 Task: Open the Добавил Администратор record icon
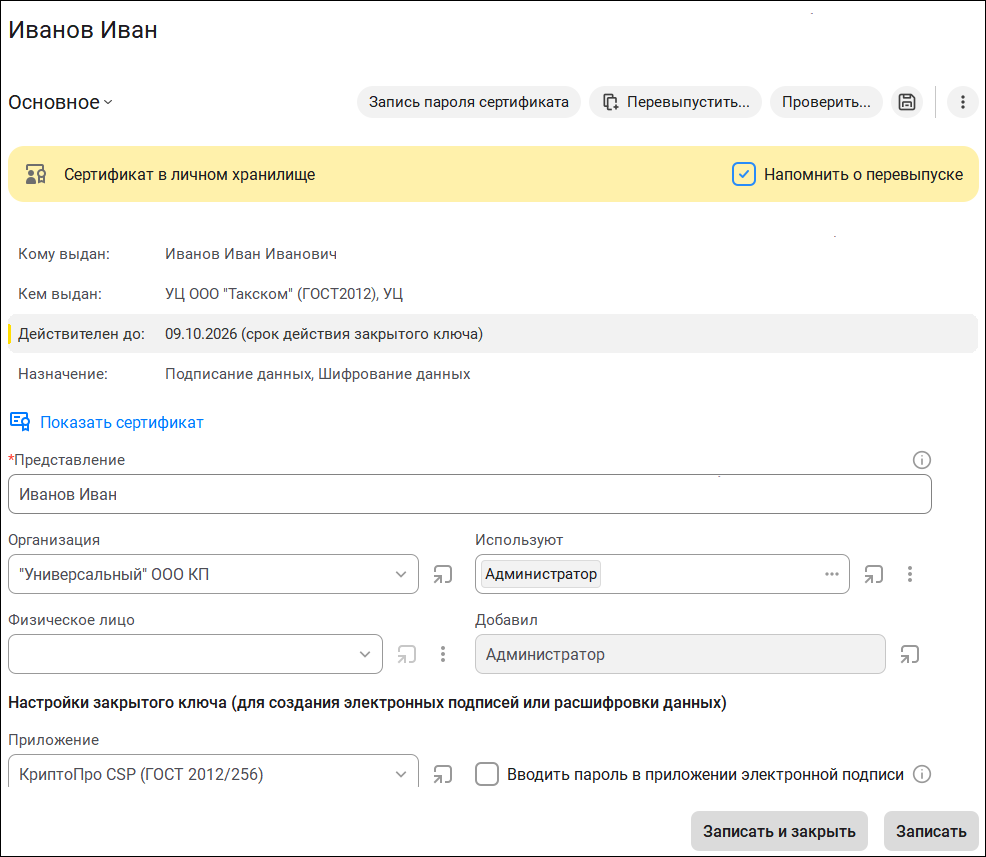909,654
